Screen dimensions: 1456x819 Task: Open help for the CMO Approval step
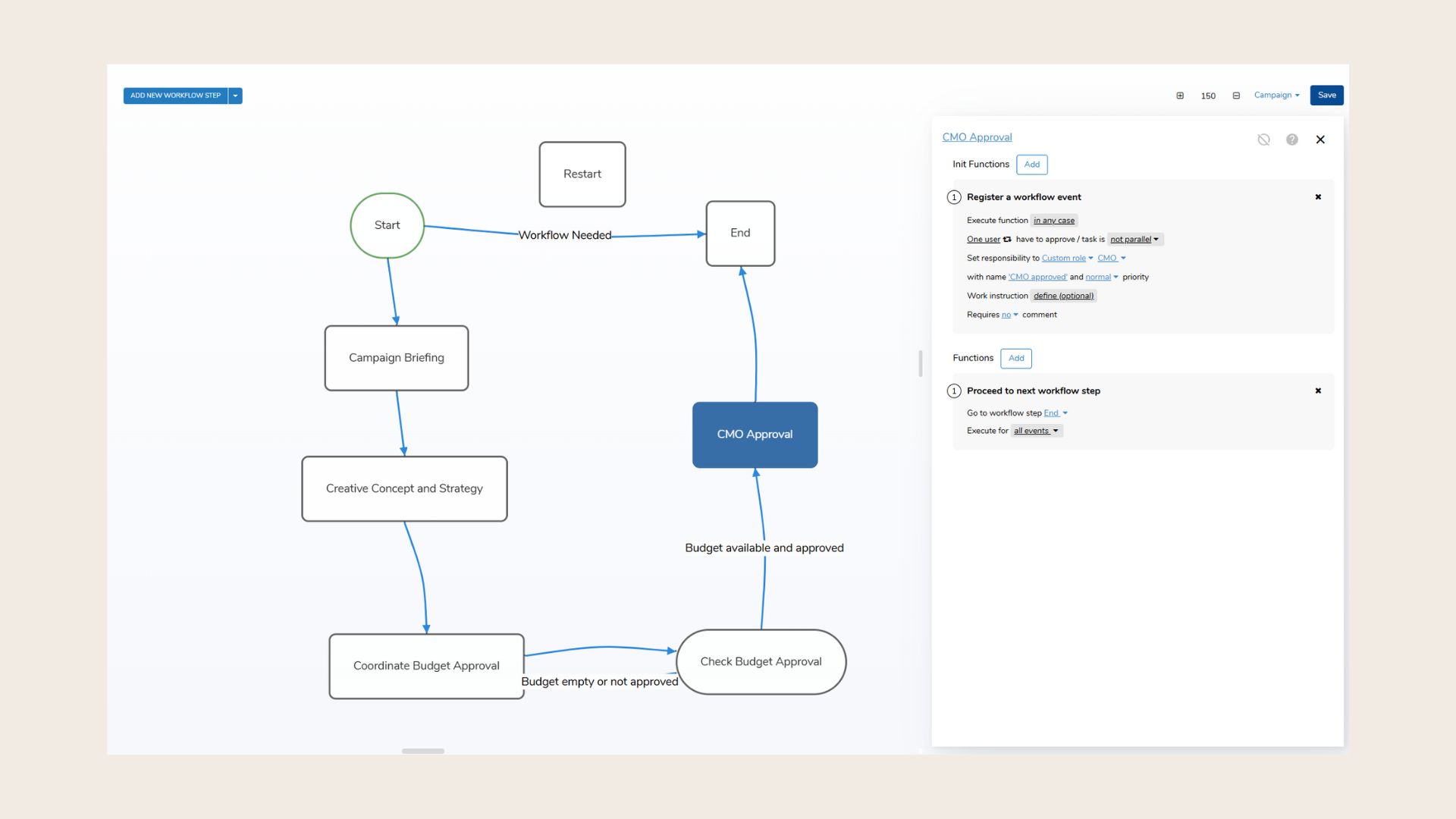tap(1292, 140)
